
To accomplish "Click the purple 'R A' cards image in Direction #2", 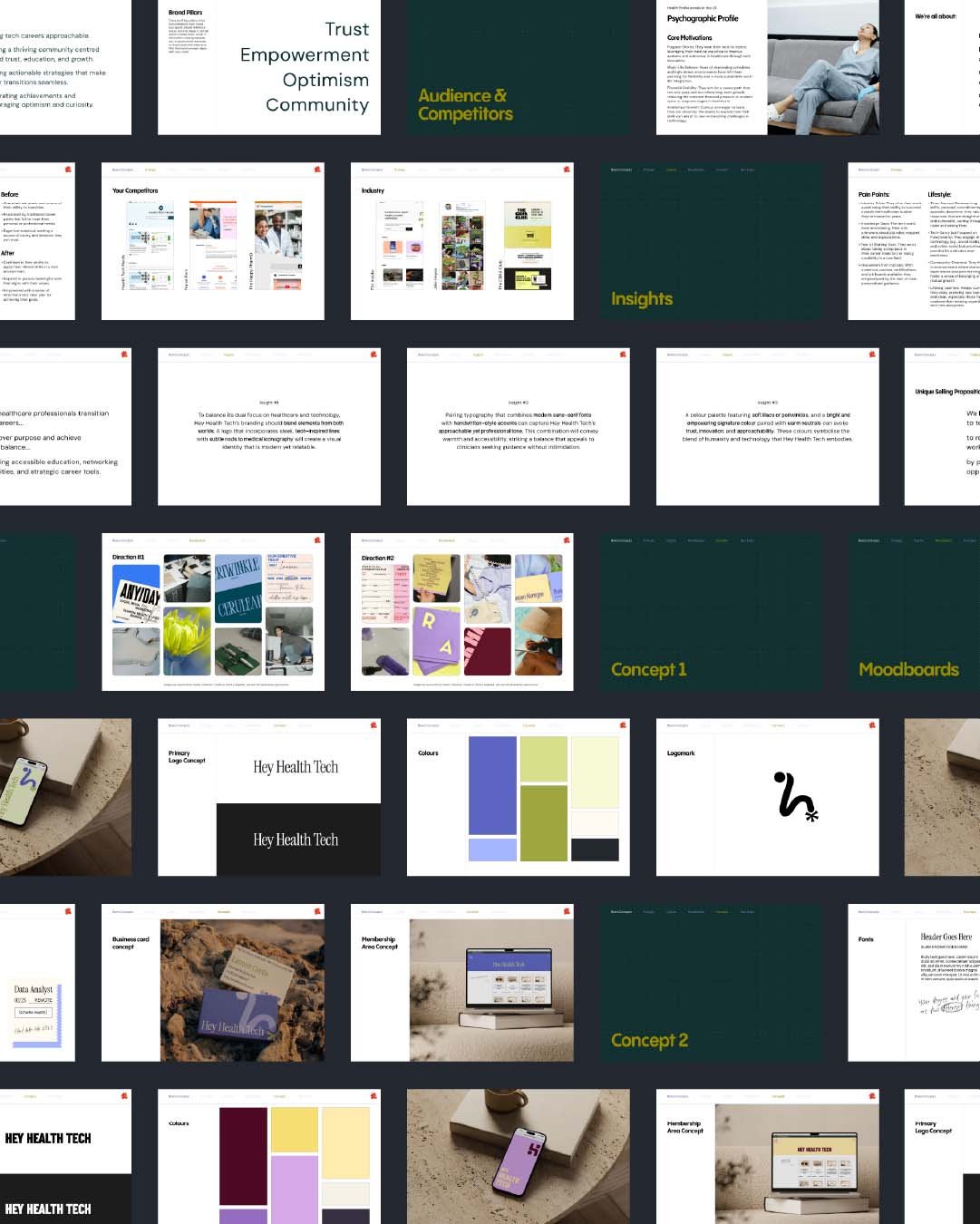I will [436, 641].
